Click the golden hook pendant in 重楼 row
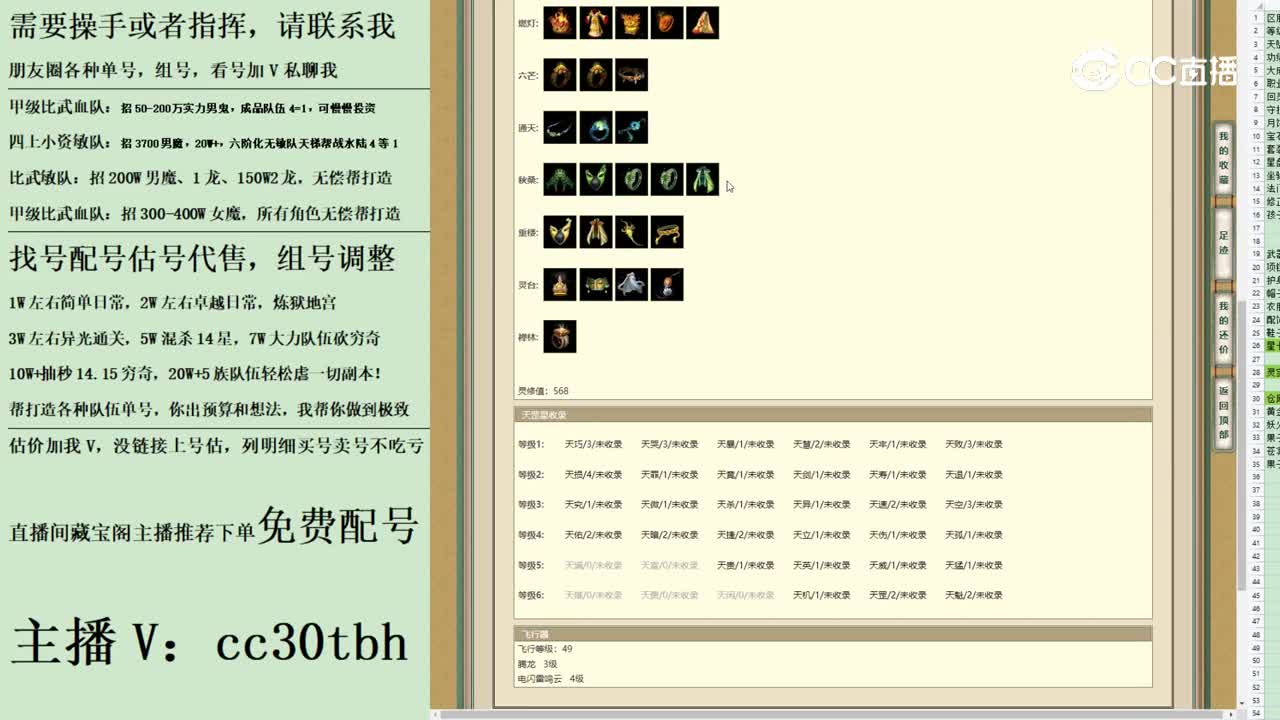This screenshot has width=1280, height=720. pos(631,232)
